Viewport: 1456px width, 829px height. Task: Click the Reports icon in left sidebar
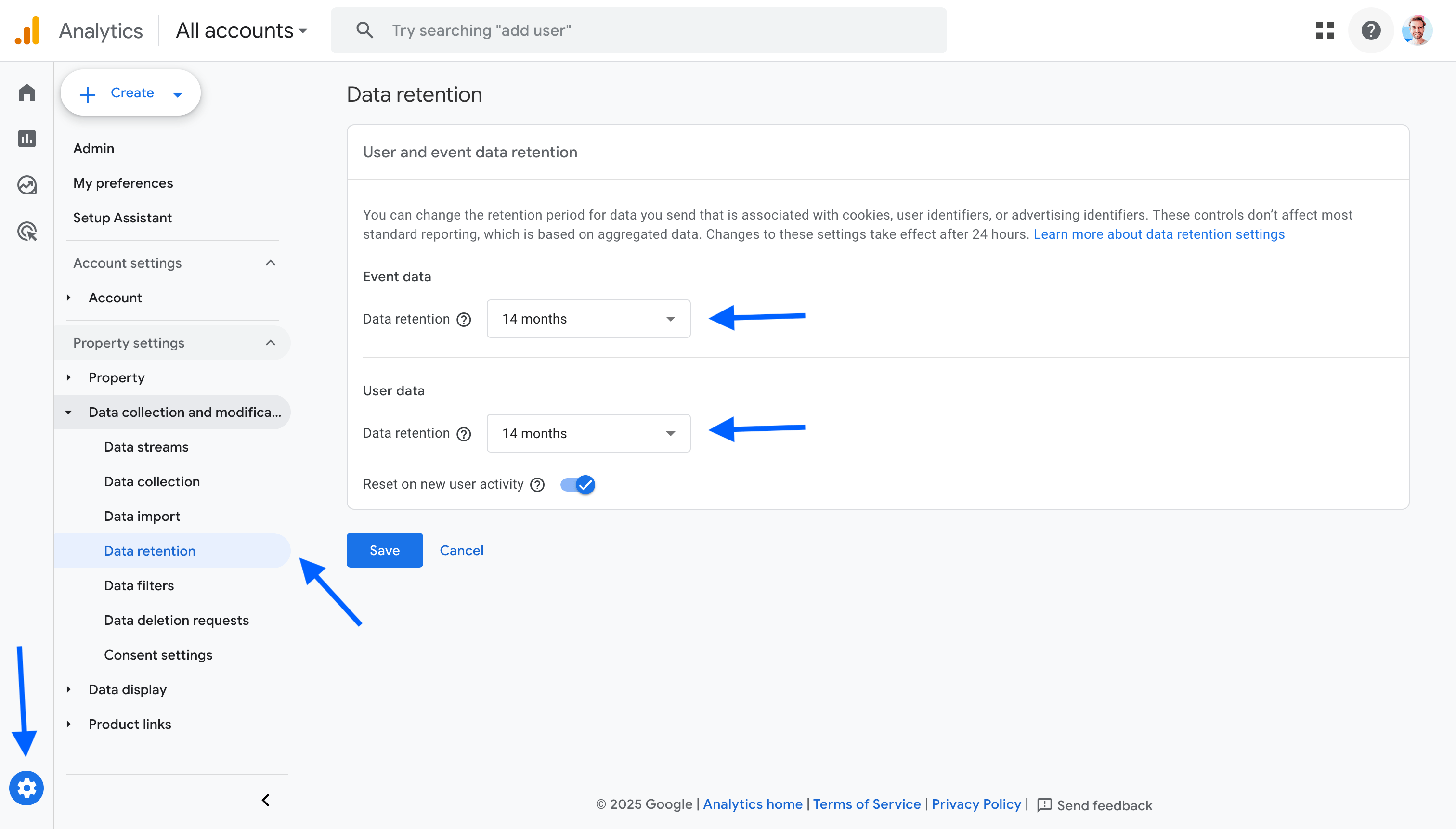(x=27, y=138)
